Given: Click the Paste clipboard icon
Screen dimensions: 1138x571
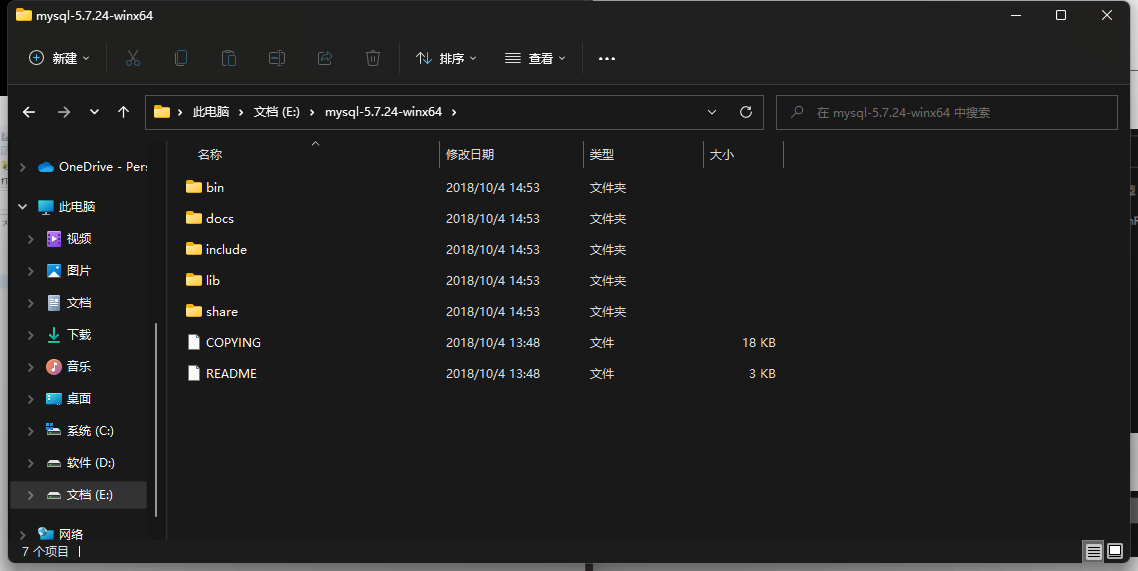Looking at the screenshot, I should click(x=229, y=58).
